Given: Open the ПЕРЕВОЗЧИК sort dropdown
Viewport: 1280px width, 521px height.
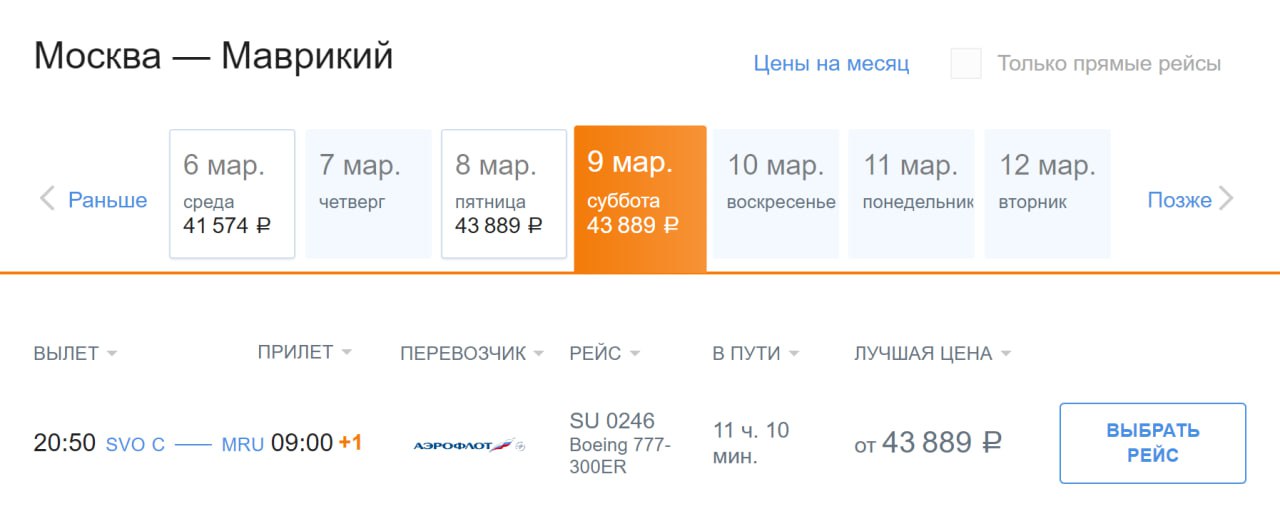Looking at the screenshot, I should point(538,354).
